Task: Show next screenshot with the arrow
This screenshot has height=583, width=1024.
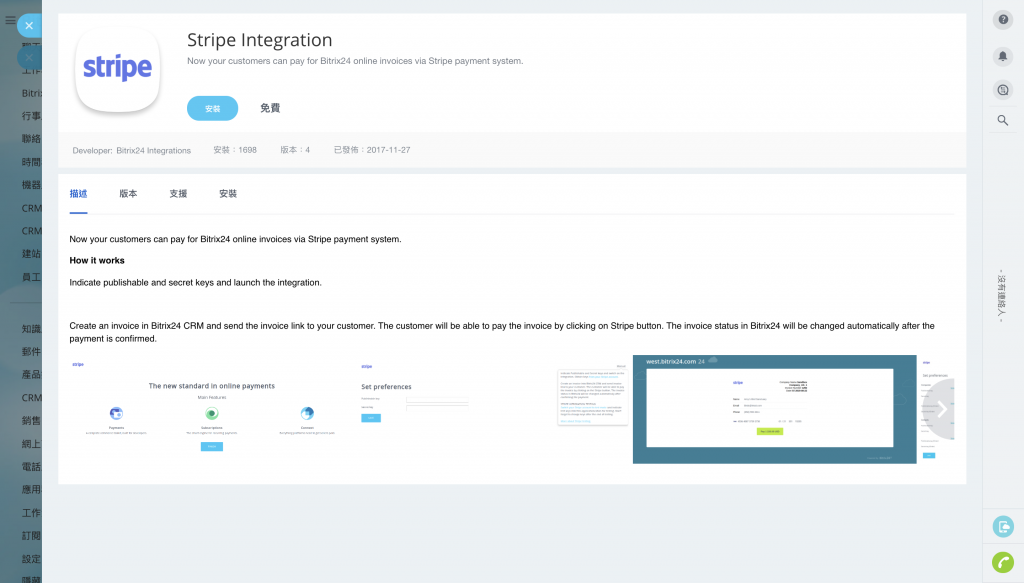Action: click(942, 409)
